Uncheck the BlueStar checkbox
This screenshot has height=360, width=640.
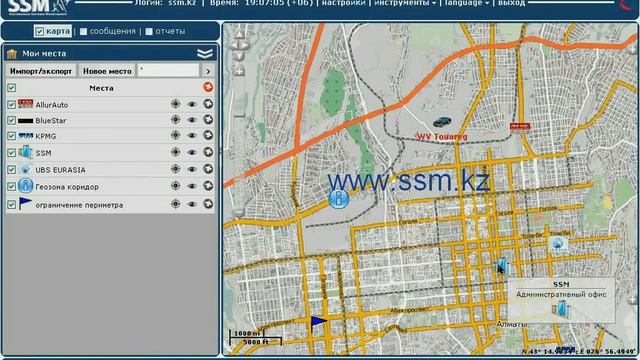(x=11, y=120)
